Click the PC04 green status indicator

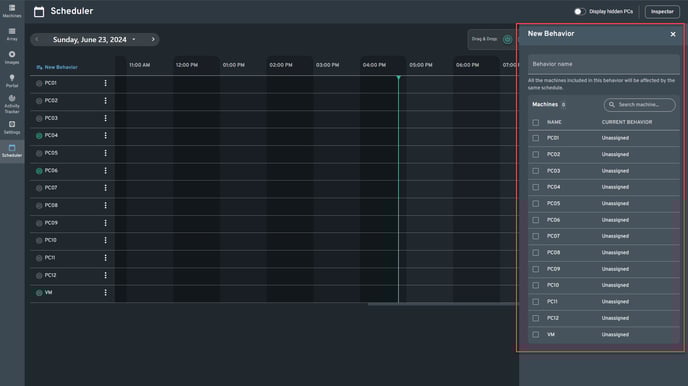(x=39, y=136)
